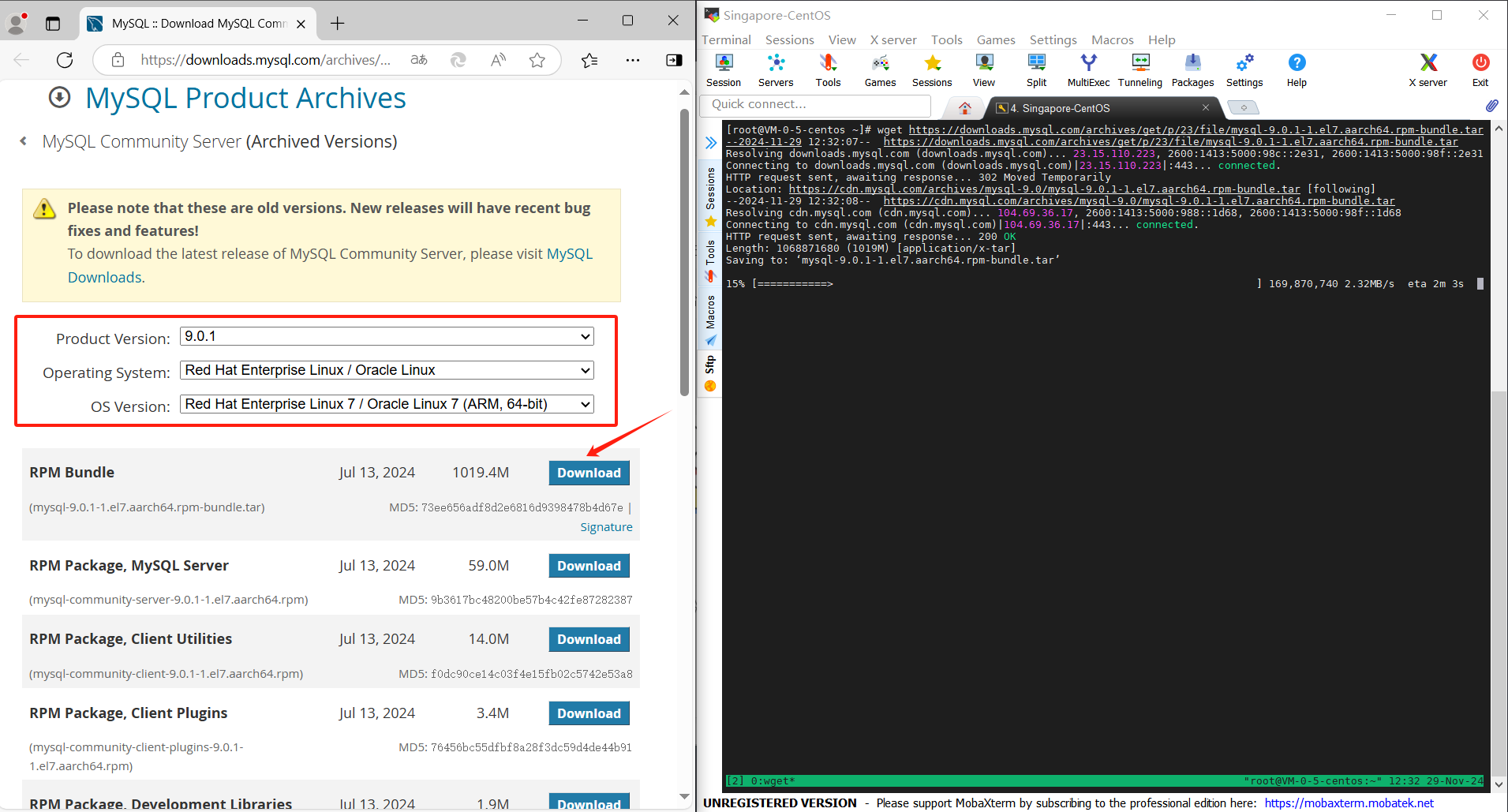1508x812 pixels.
Task: Open the Edge tab actions icon
Action: 53,24
